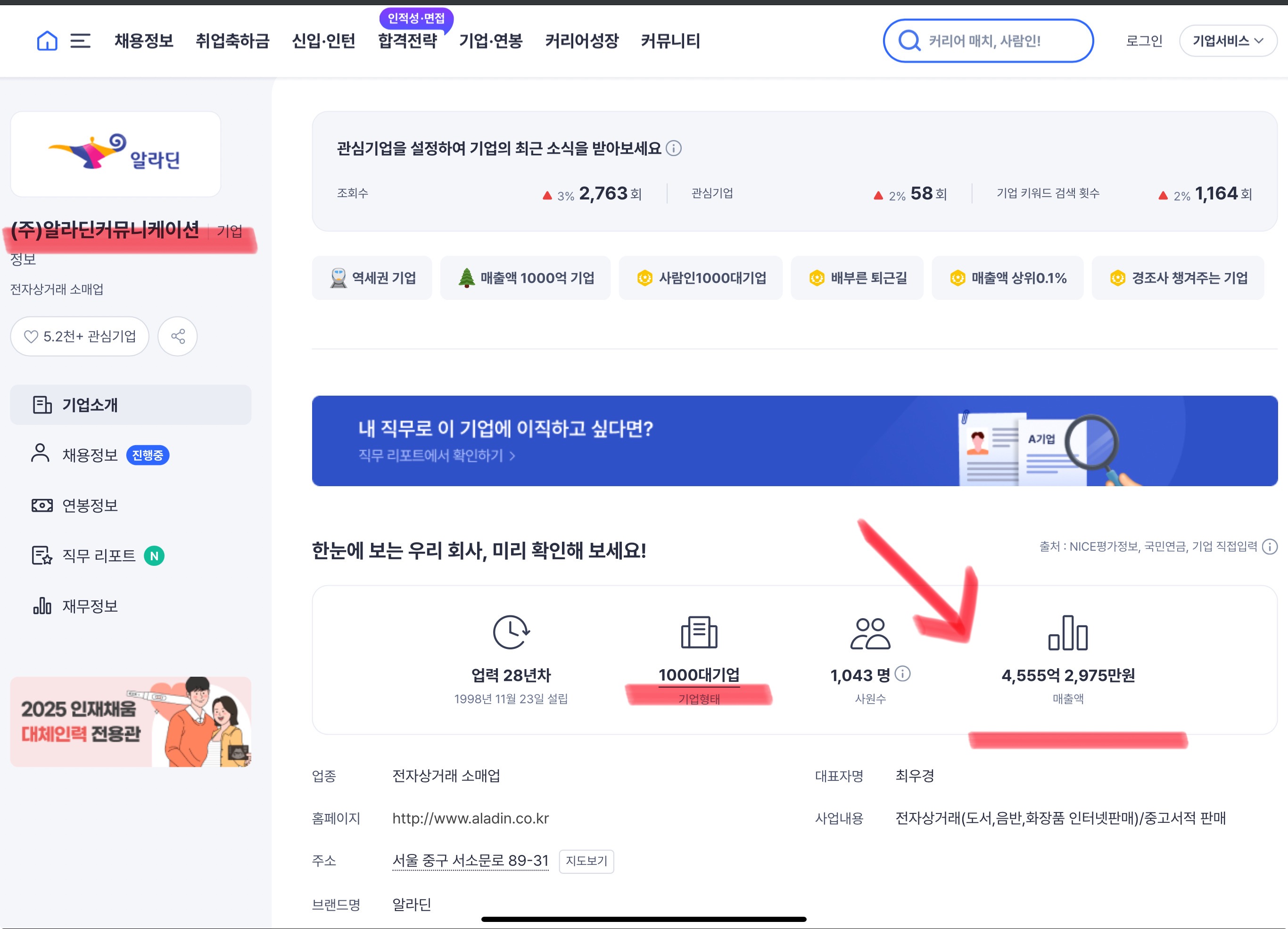This screenshot has height=929, width=1288.
Task: Click info icon beside 관심기업 heading
Action: (x=674, y=148)
